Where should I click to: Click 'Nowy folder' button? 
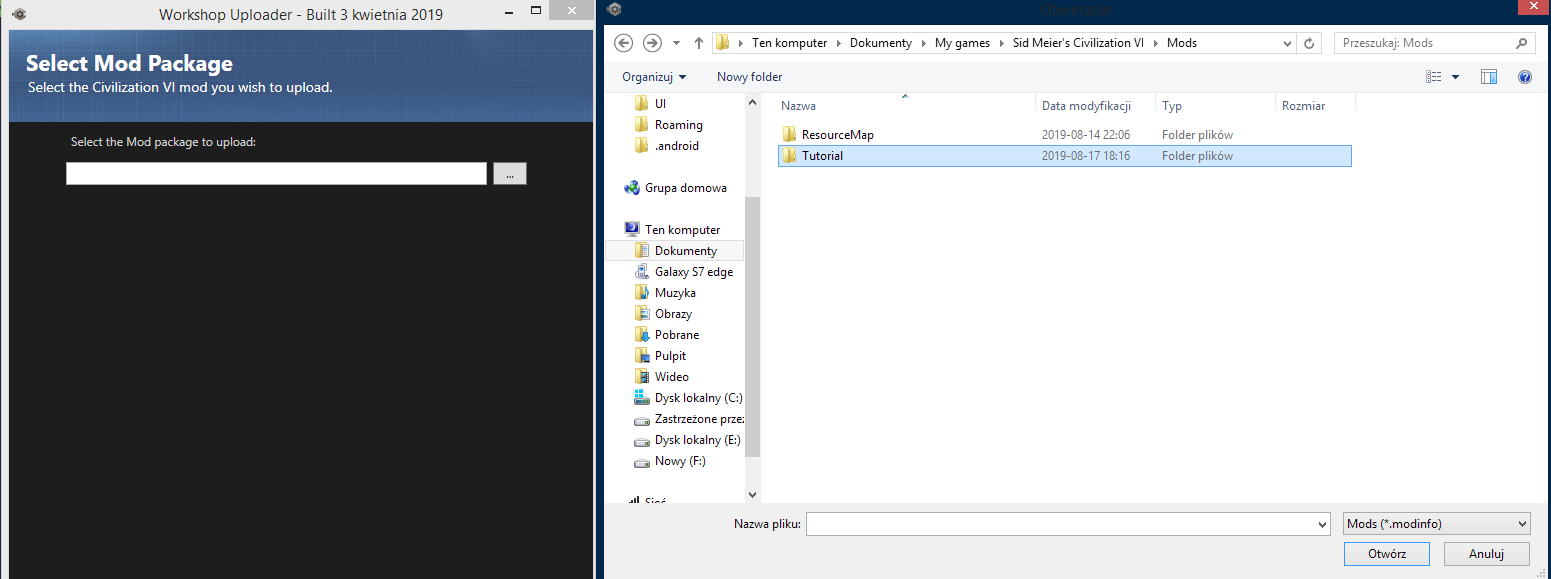pyautogui.click(x=749, y=77)
